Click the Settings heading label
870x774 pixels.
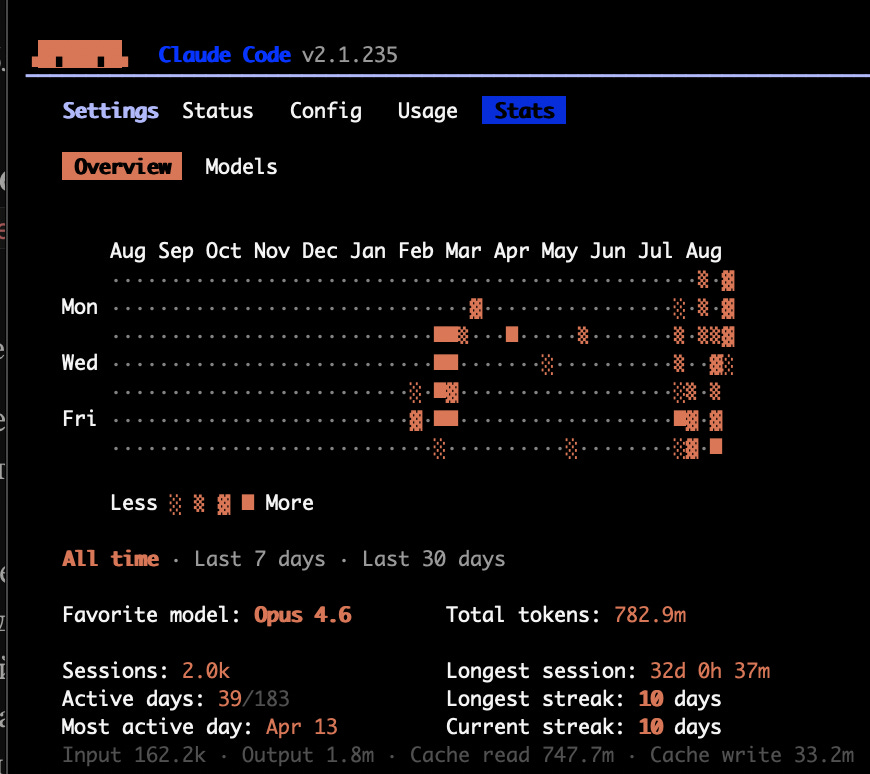110,111
